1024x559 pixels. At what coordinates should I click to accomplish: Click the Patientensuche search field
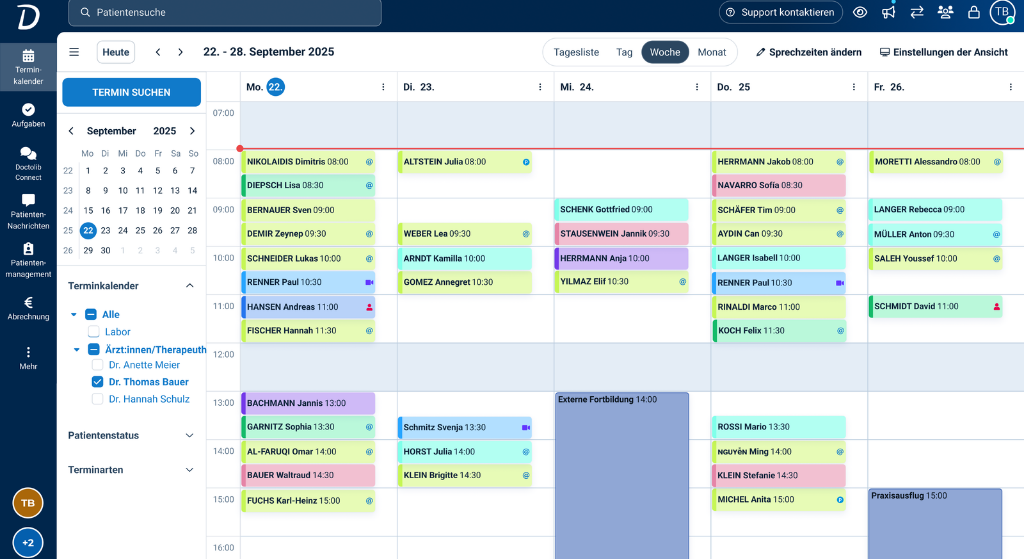click(225, 12)
